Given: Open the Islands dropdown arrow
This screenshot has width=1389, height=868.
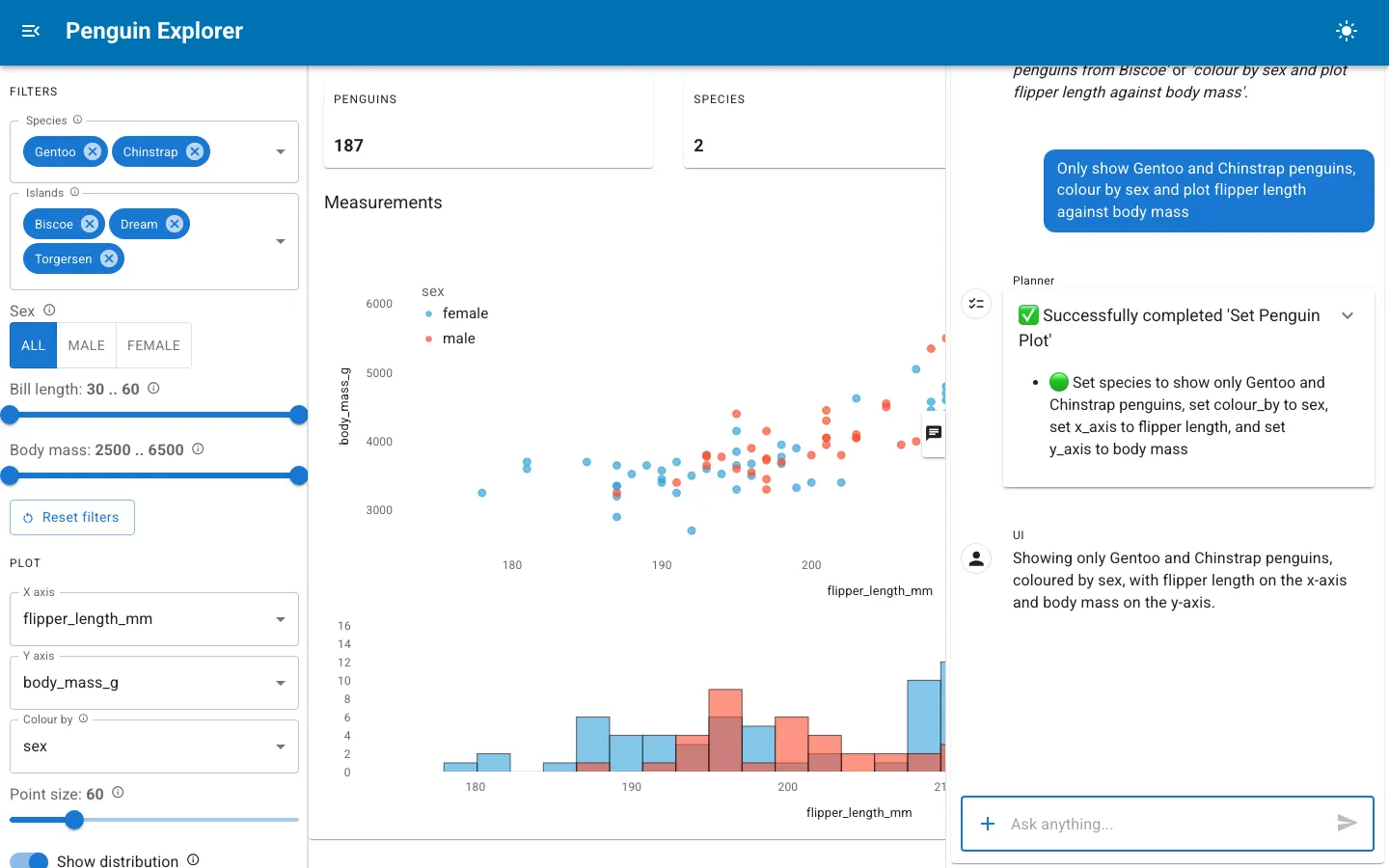Looking at the screenshot, I should click(281, 241).
